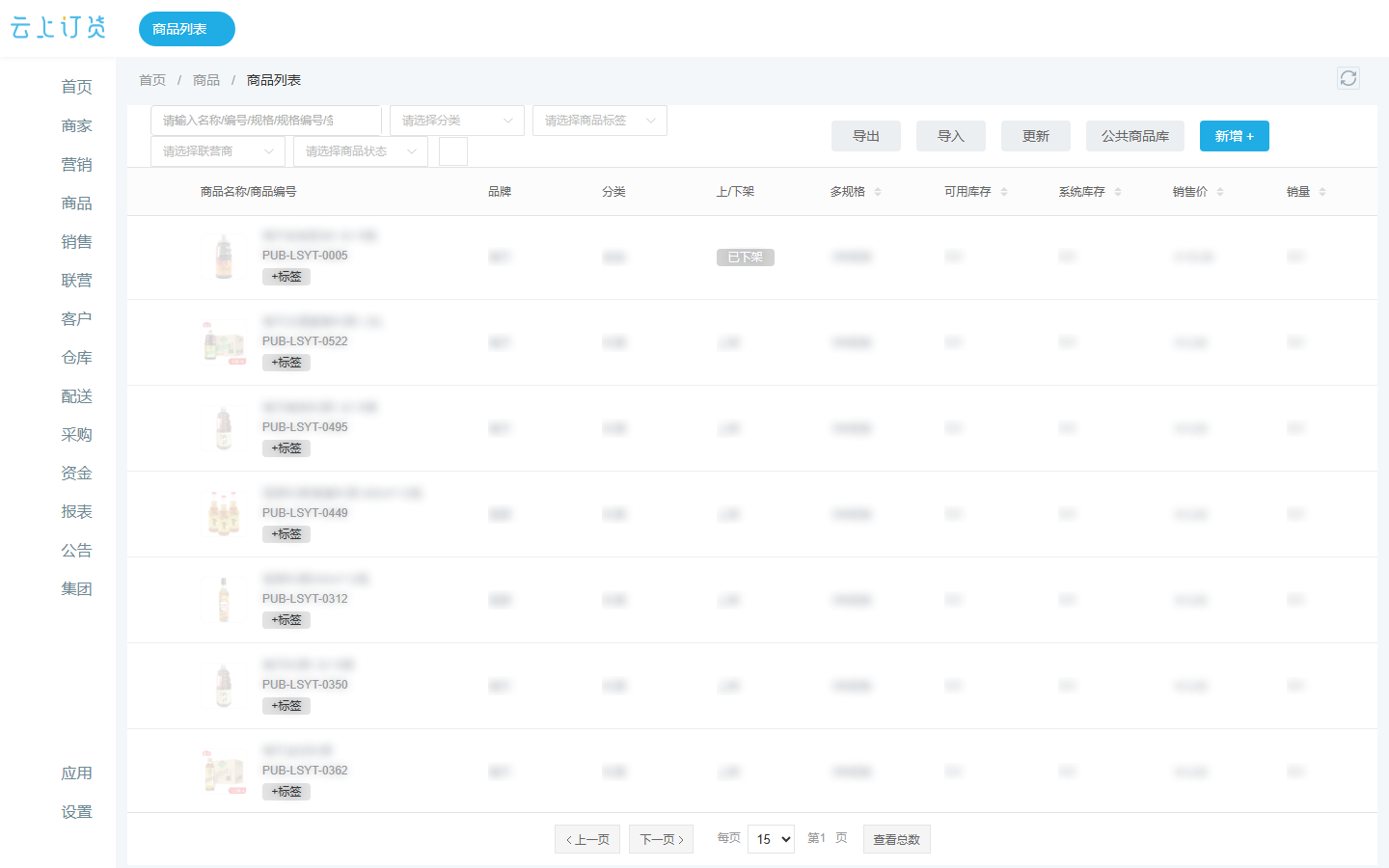Add tag via +标签 for PUB-LSYT-0005

(286, 277)
